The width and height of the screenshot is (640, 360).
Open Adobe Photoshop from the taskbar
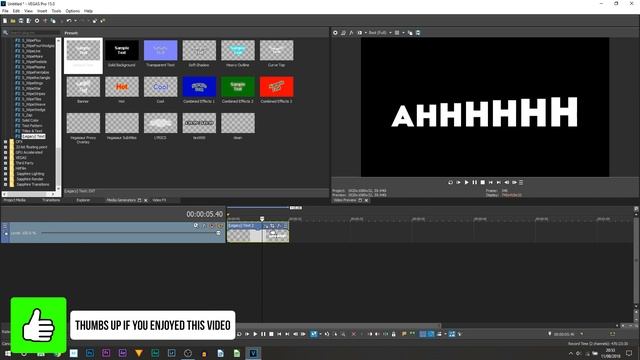click(90, 353)
